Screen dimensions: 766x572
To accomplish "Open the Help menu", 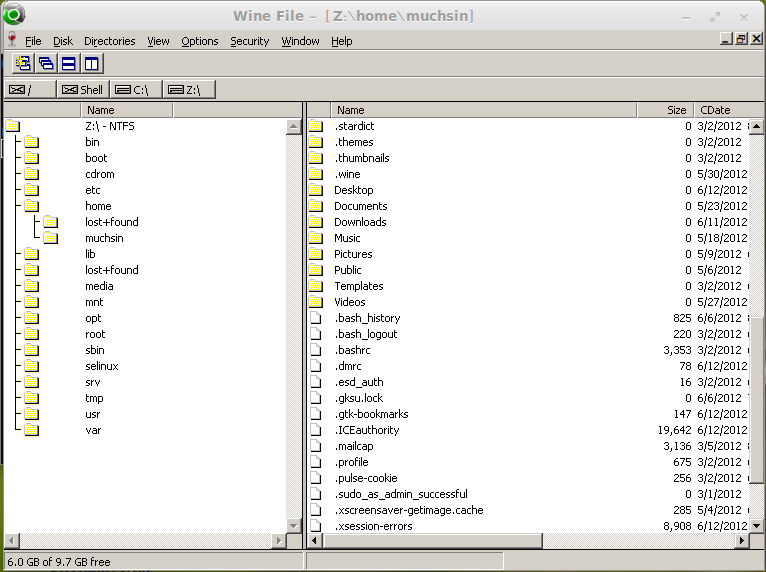I will click(341, 41).
